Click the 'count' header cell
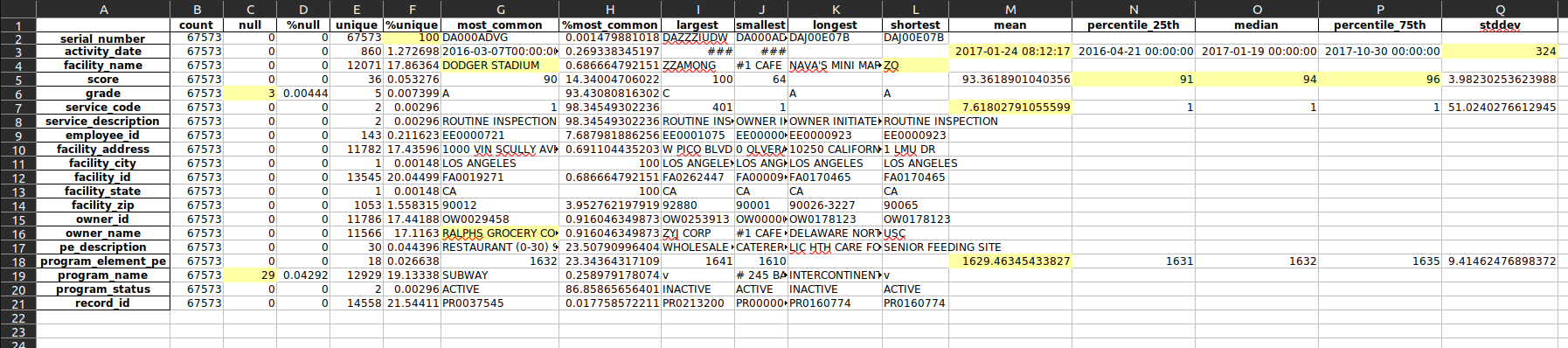Viewport: 1568px width, 348px height. click(x=197, y=24)
